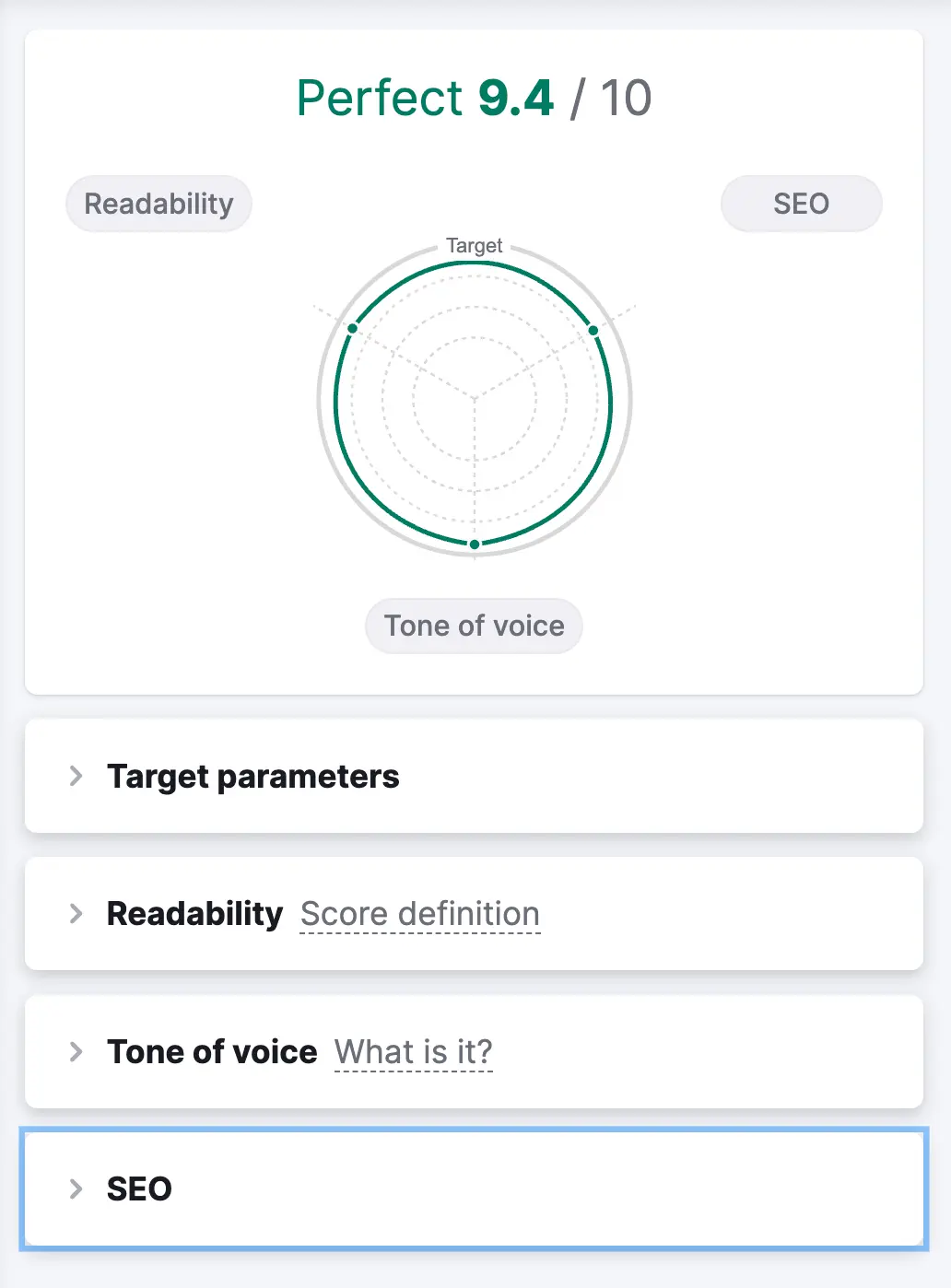Expand the Target parameters chevron arrow
Image resolution: width=951 pixels, height=1288 pixels.
[x=76, y=776]
